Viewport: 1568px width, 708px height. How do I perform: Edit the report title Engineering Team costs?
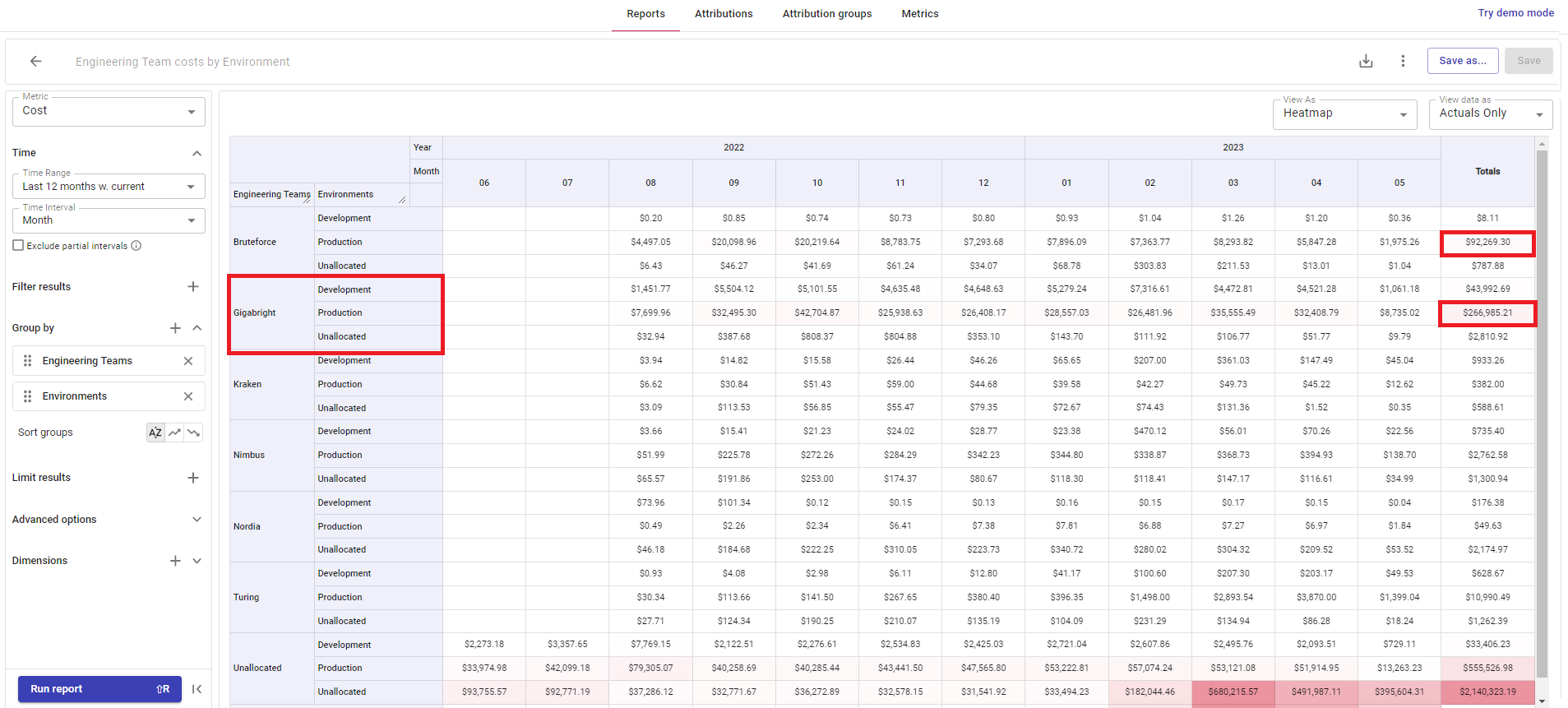coord(183,62)
